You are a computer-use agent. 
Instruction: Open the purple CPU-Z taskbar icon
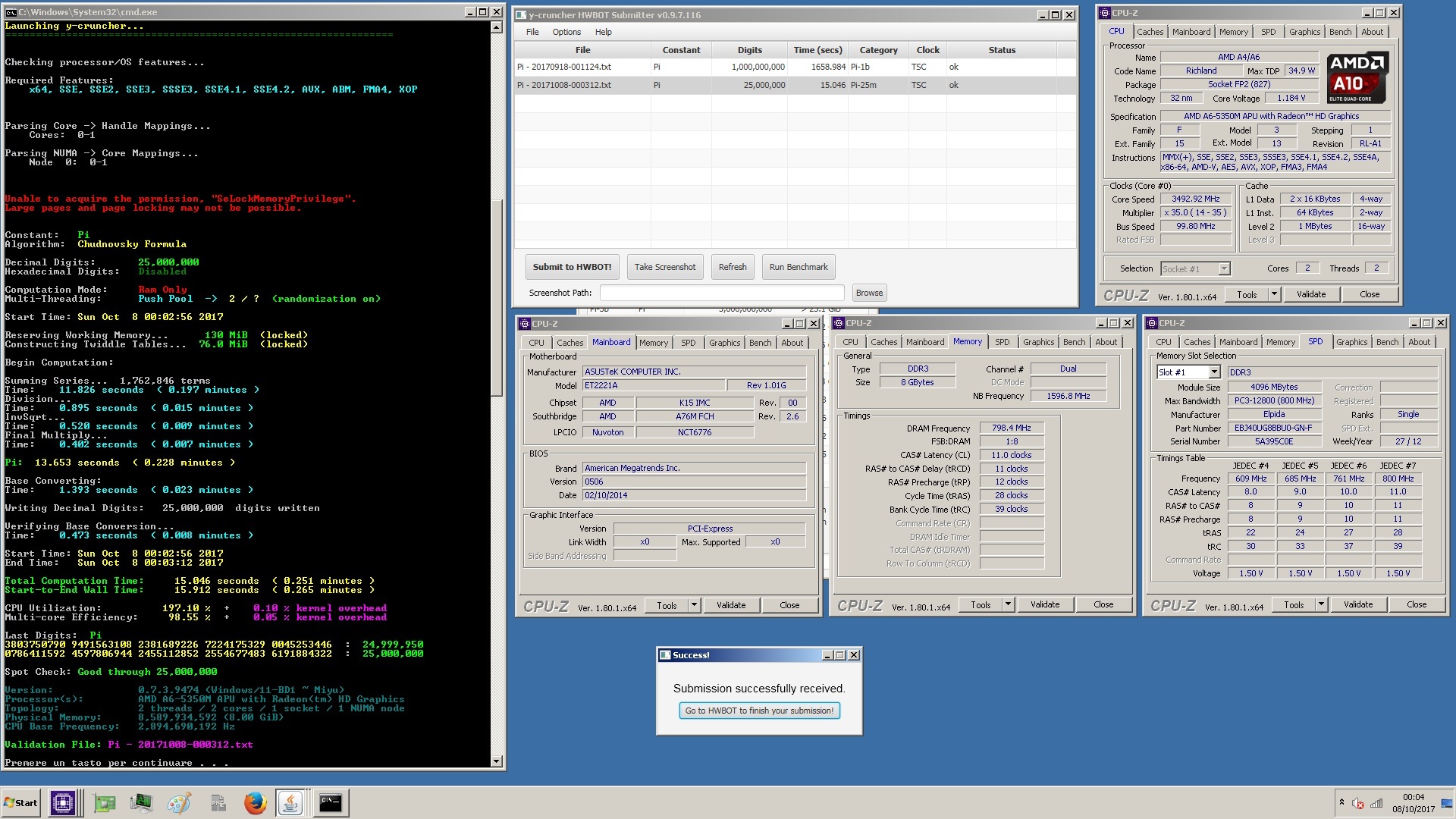click(x=63, y=803)
